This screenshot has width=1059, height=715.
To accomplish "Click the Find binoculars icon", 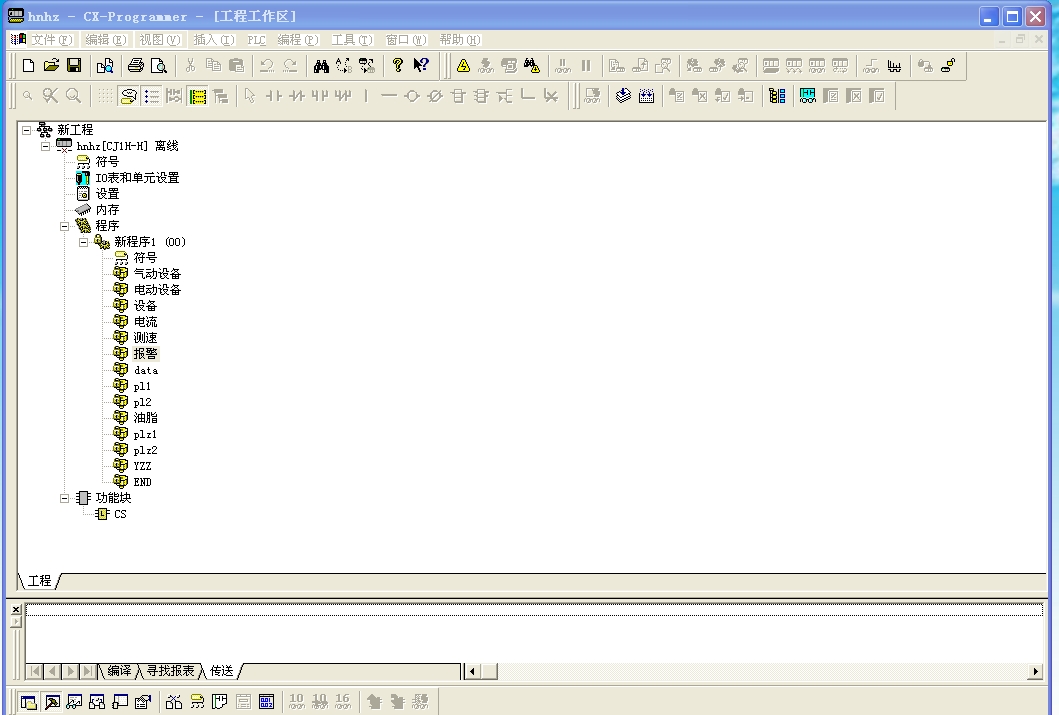I will pos(321,66).
